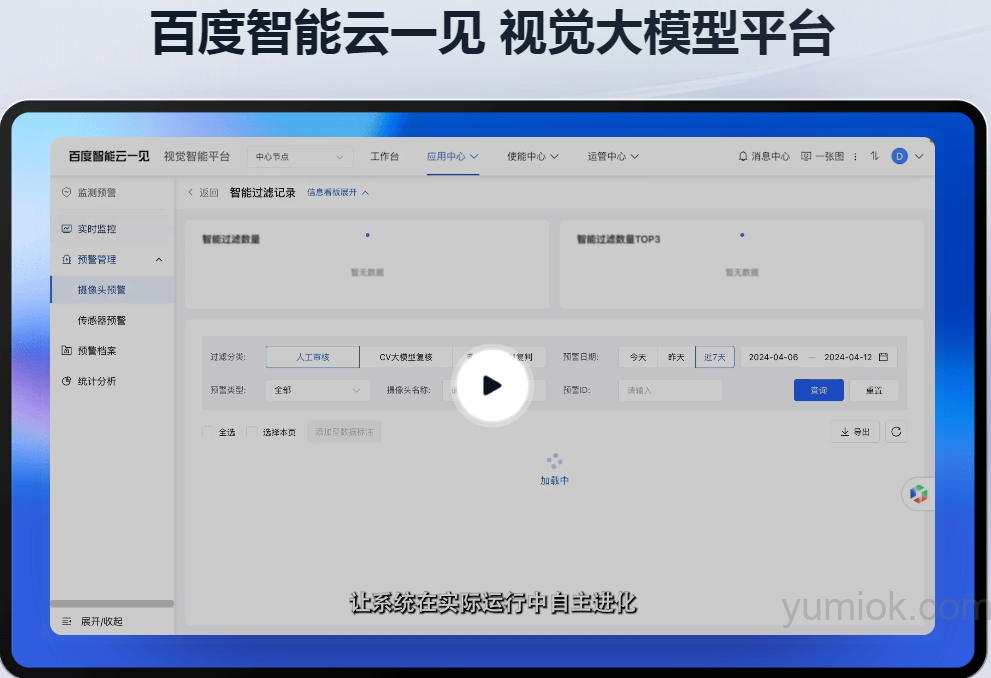Click the 预警ID input field
Image resolution: width=991 pixels, height=678 pixels.
click(x=670, y=390)
